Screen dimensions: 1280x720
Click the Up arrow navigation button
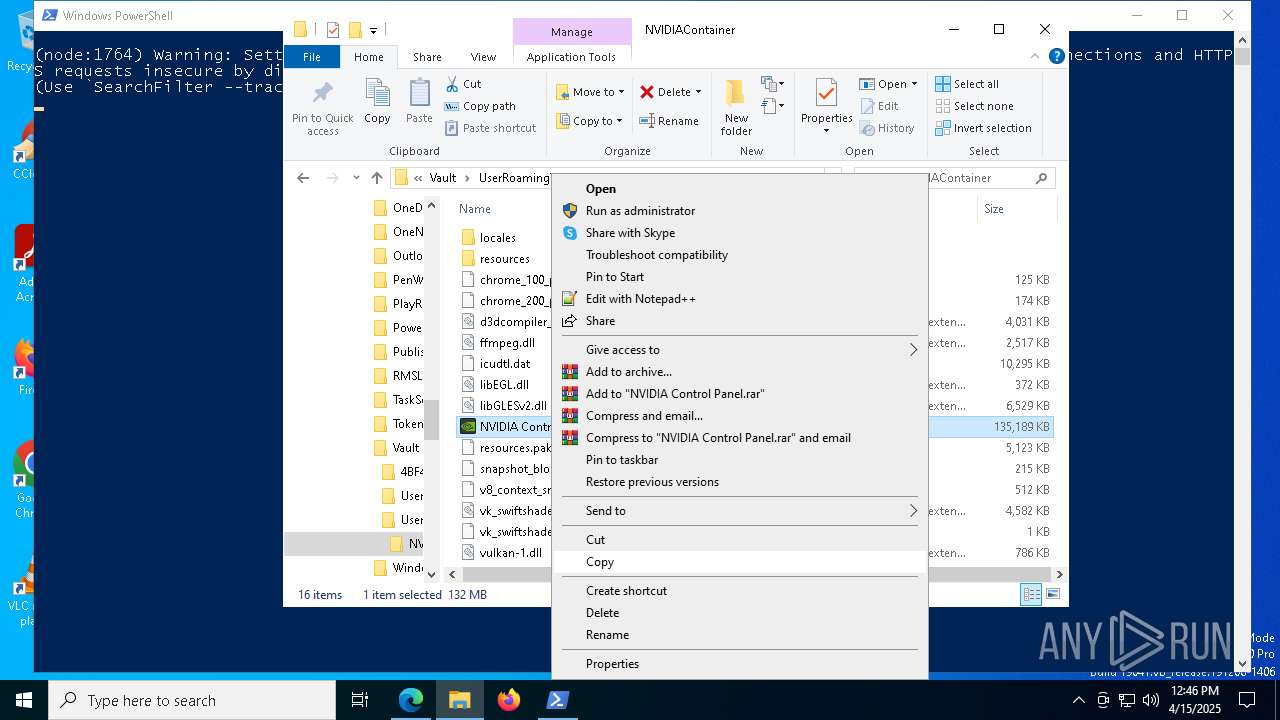(x=377, y=178)
